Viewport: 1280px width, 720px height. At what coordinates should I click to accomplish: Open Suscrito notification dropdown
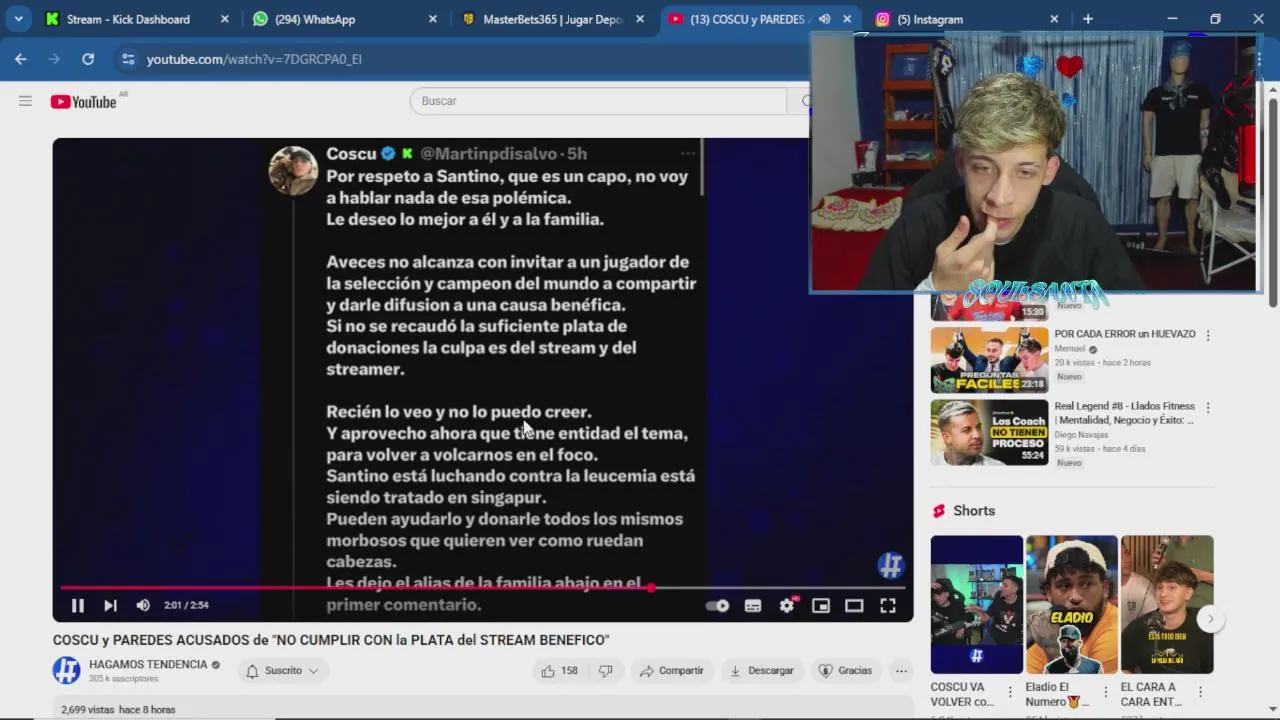coord(283,671)
